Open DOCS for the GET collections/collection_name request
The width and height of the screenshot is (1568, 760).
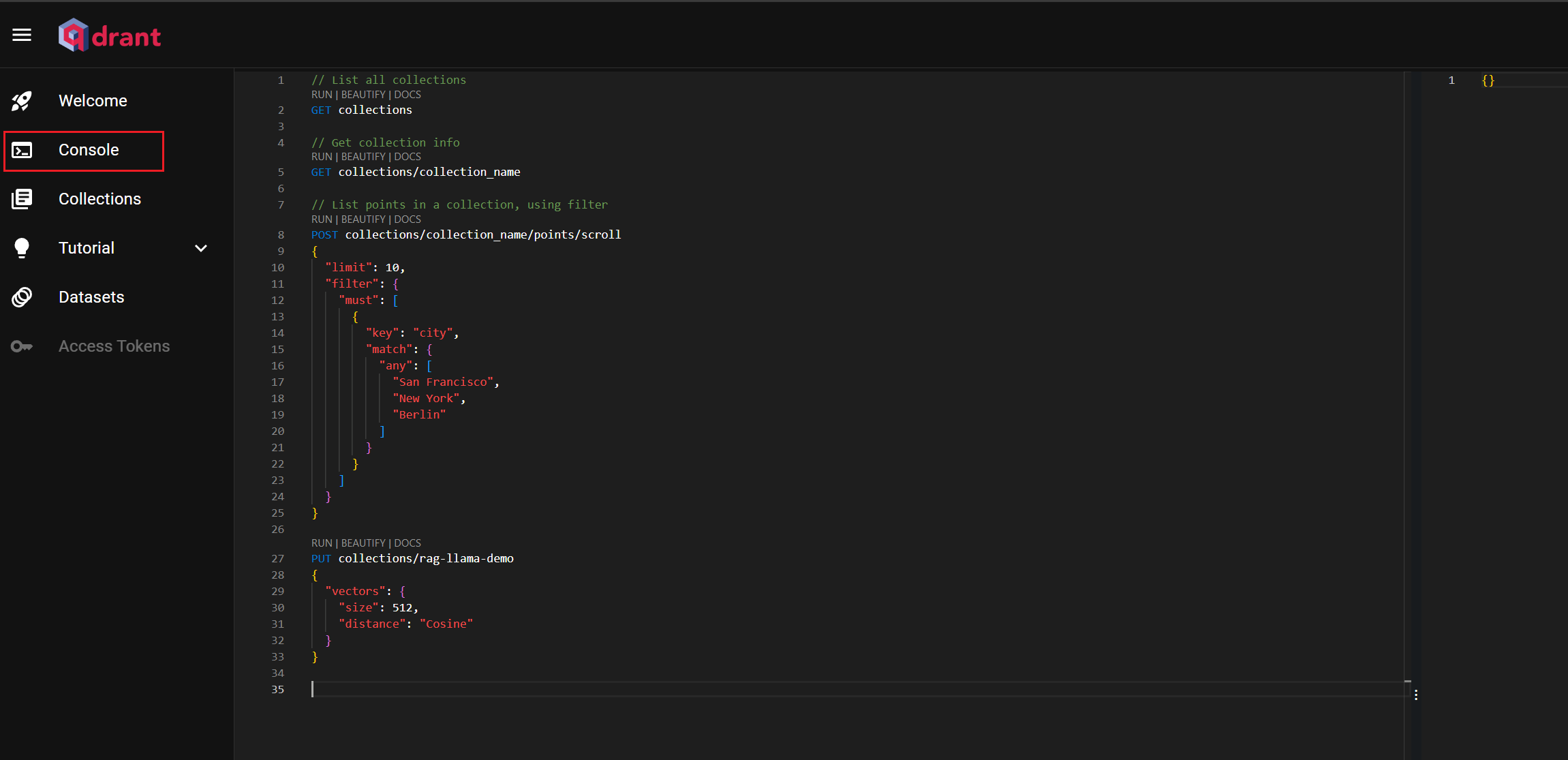(408, 157)
